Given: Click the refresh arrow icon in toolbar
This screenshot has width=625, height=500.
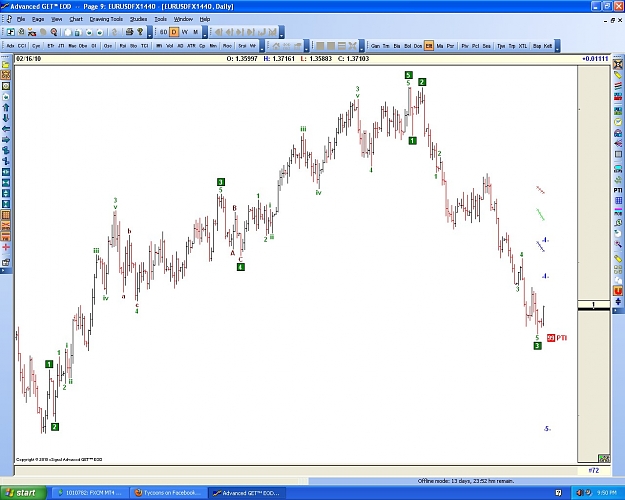Looking at the screenshot, I should (x=114, y=32).
